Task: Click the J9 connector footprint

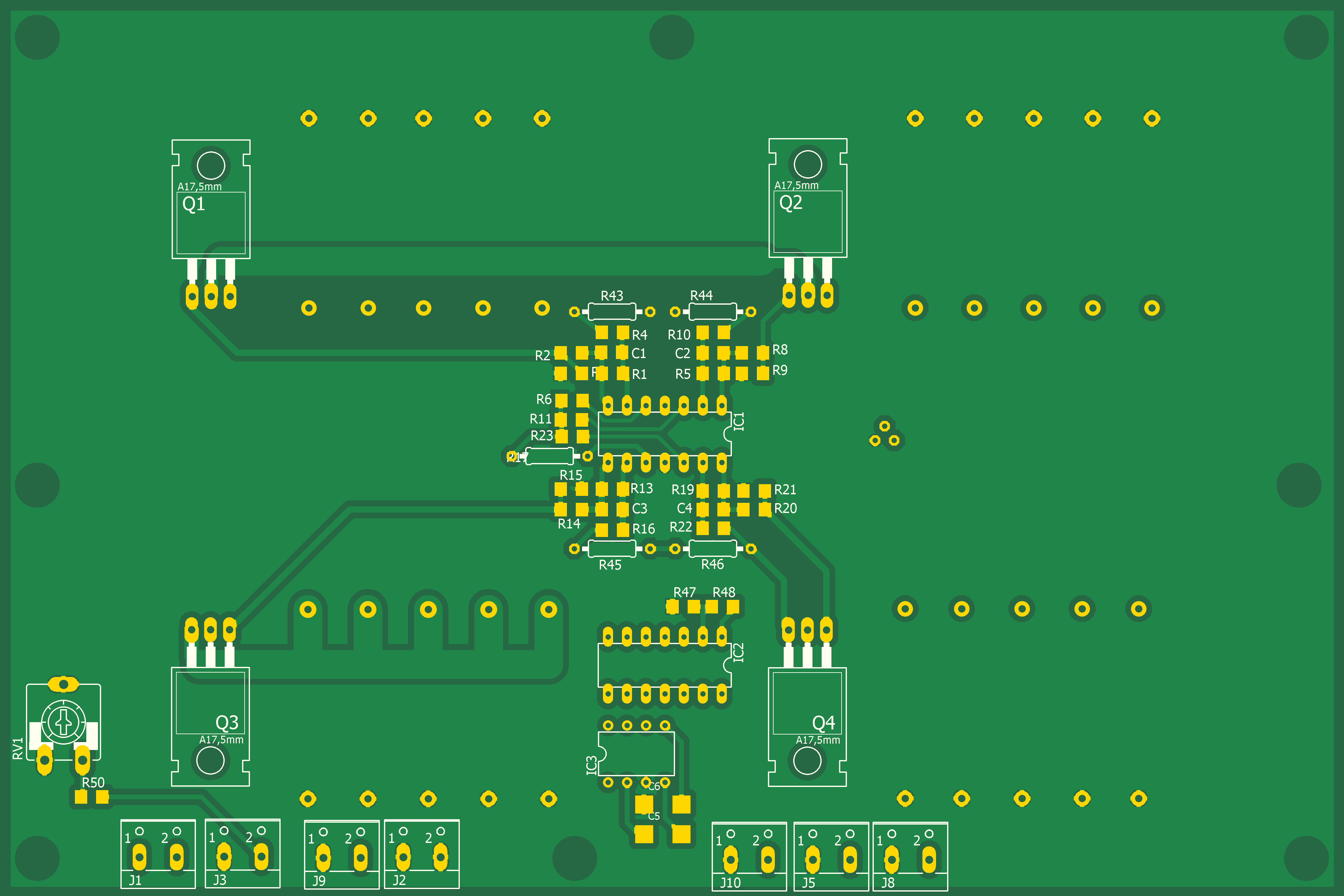Action: (342, 854)
